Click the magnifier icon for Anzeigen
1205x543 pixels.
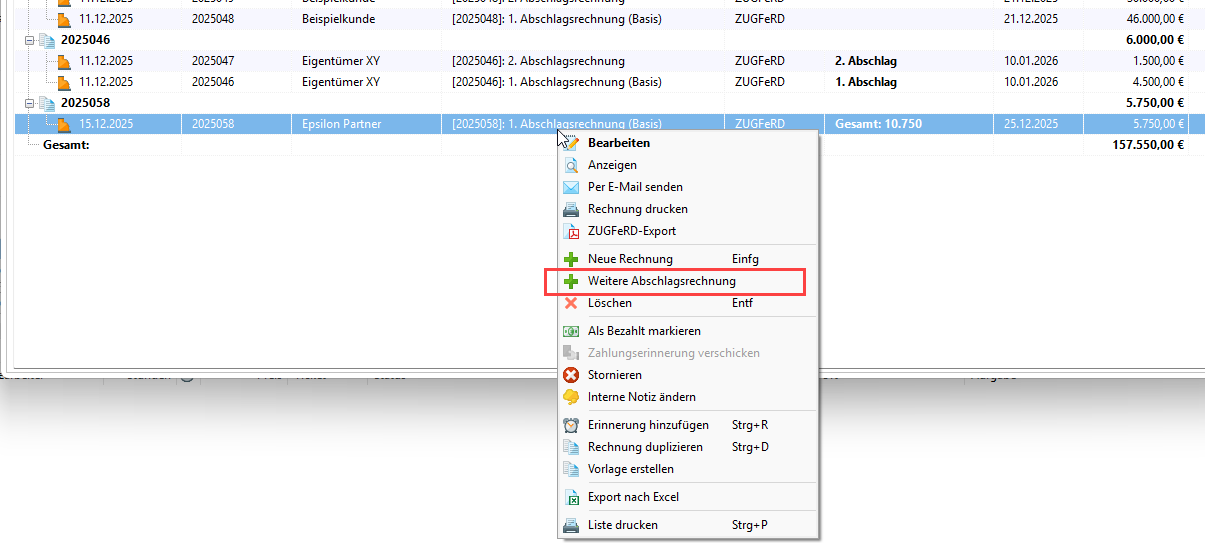coord(571,165)
